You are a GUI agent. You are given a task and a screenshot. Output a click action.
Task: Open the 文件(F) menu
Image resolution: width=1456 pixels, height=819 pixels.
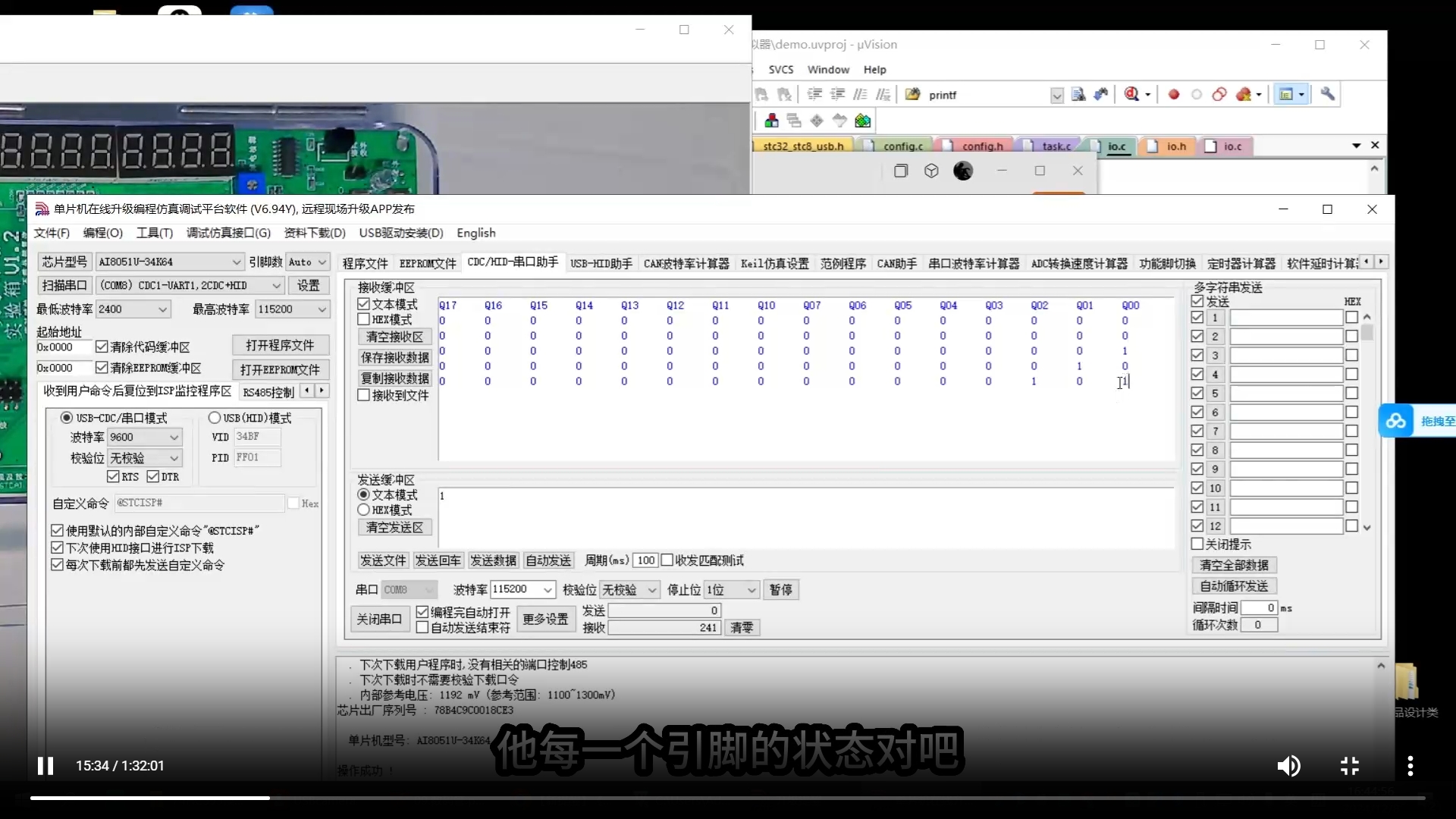point(52,233)
